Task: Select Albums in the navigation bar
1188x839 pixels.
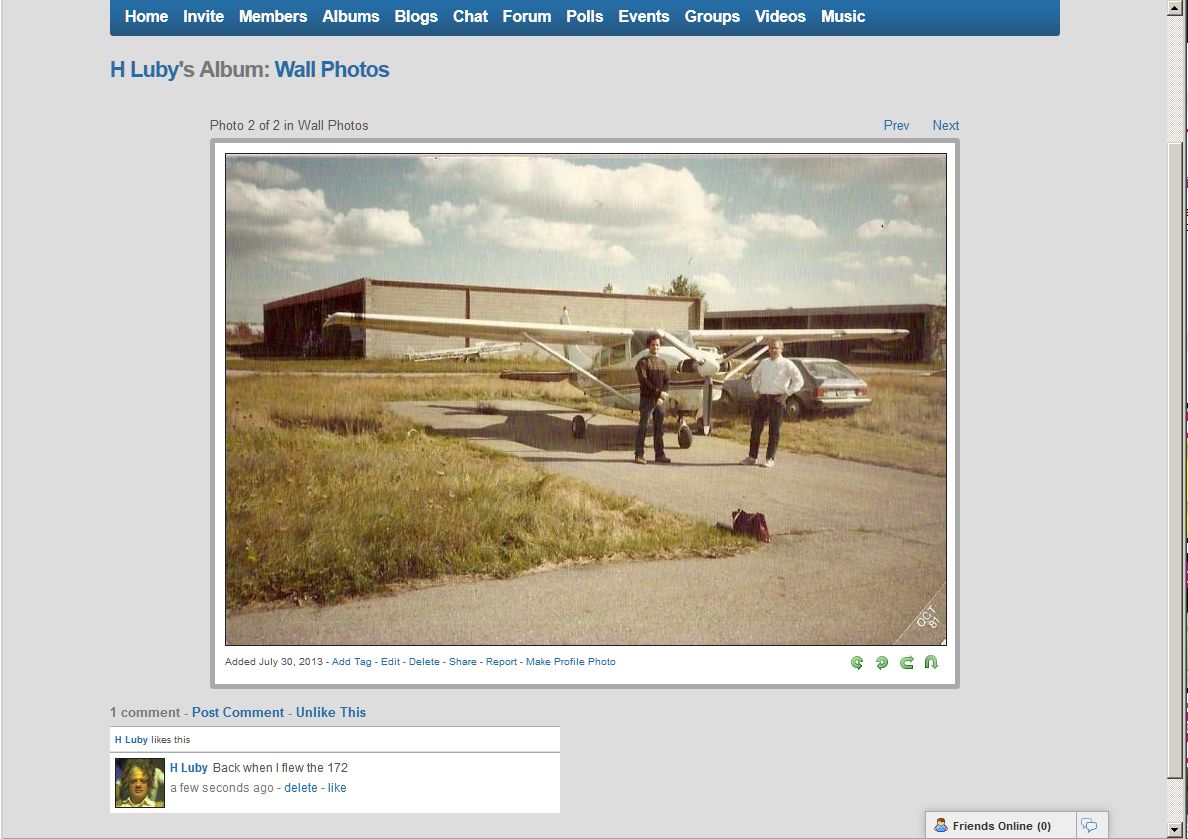Action: click(x=351, y=17)
